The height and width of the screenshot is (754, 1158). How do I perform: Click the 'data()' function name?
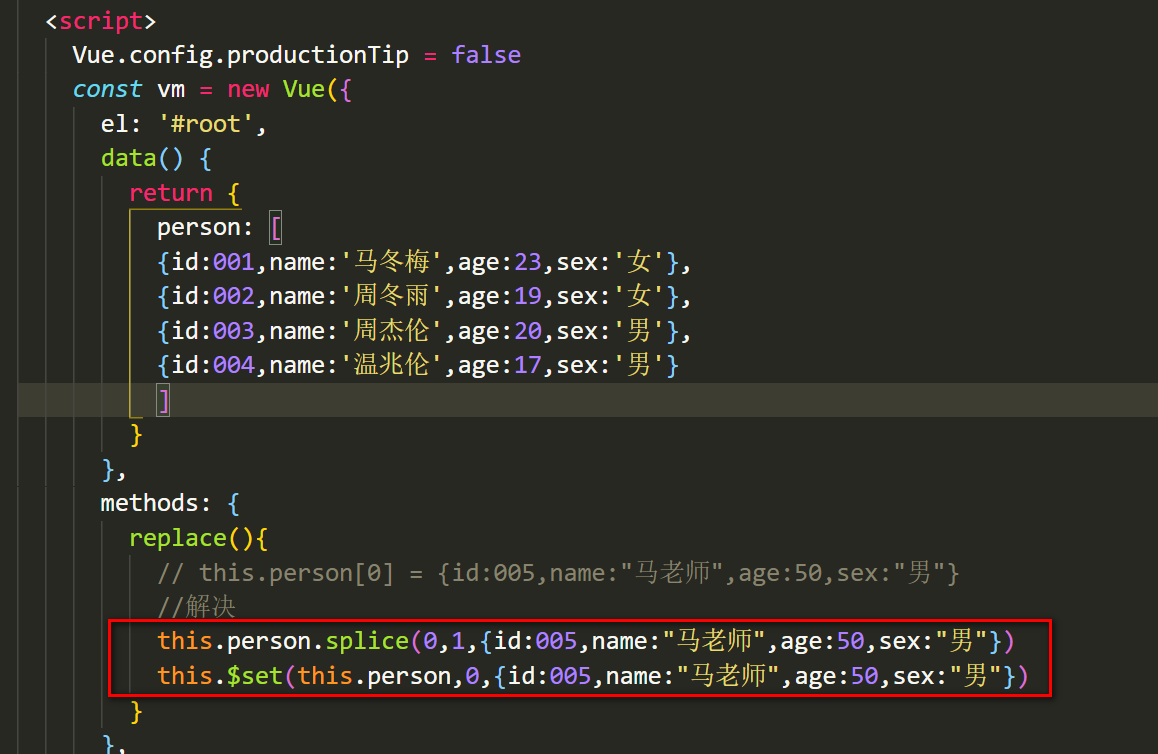142,158
